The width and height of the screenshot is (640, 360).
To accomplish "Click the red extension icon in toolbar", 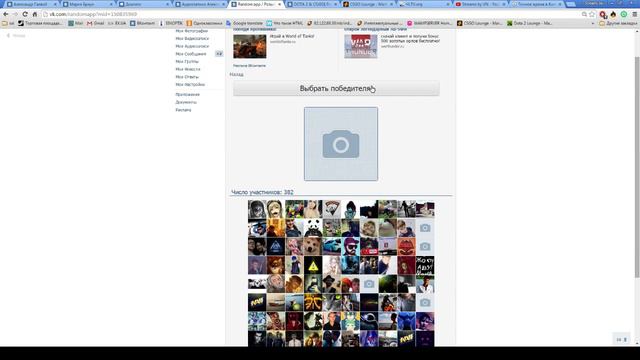I will [x=603, y=14].
